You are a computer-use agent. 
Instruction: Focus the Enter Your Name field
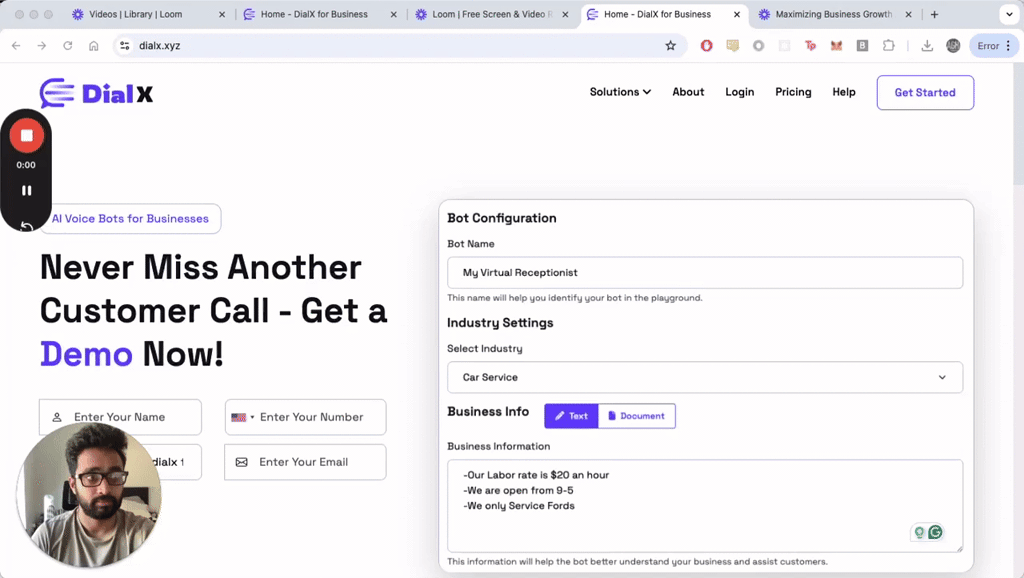coord(120,417)
